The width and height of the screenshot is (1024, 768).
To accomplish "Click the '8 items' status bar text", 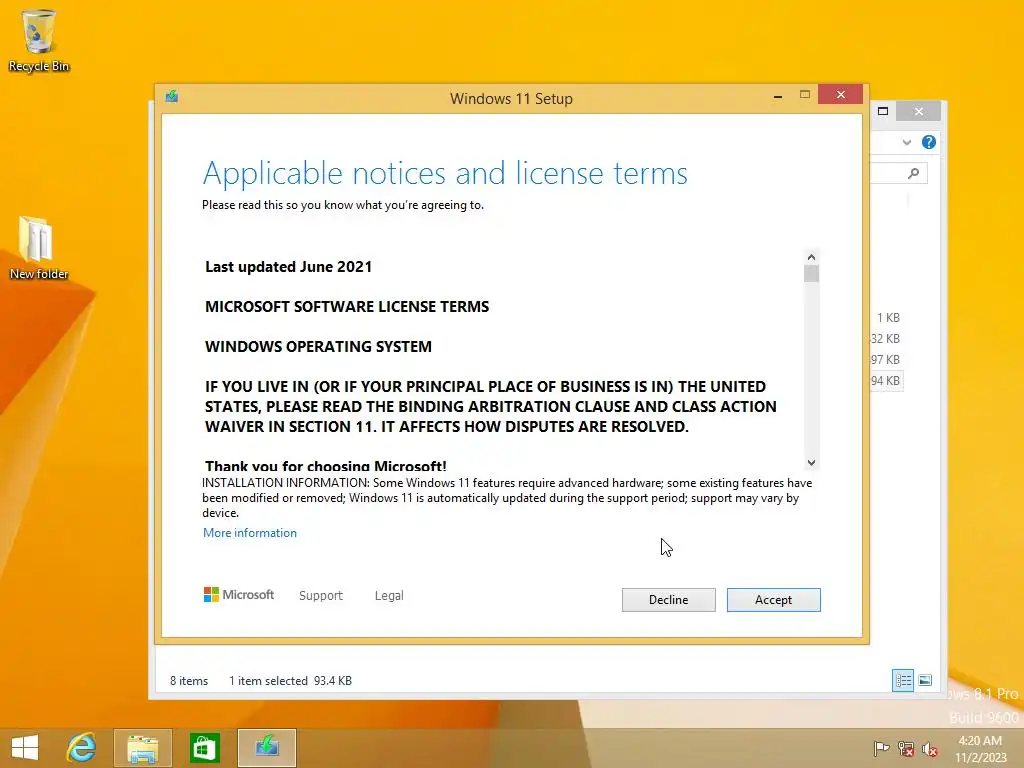I will tap(189, 680).
